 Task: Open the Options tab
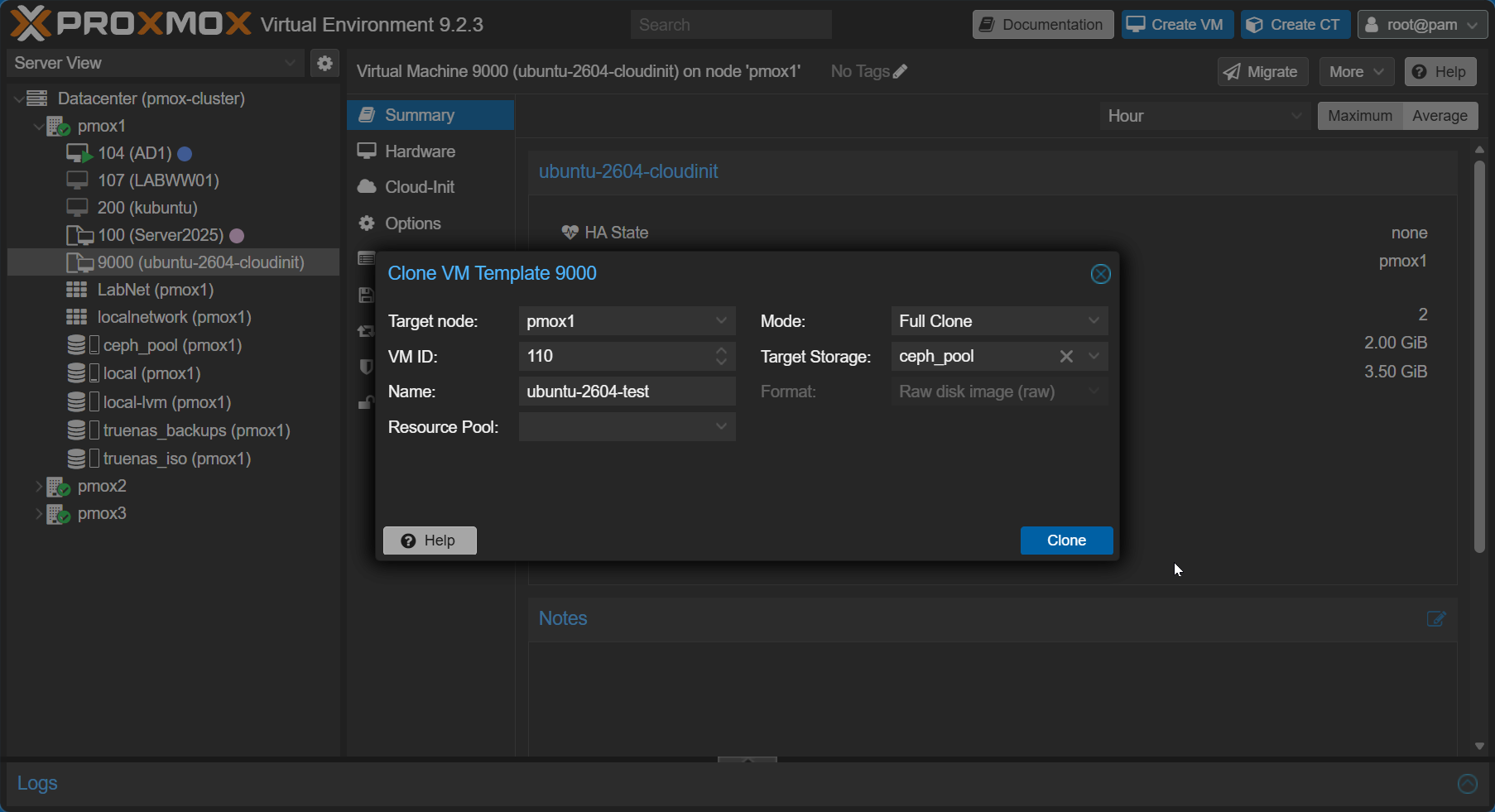click(x=430, y=223)
